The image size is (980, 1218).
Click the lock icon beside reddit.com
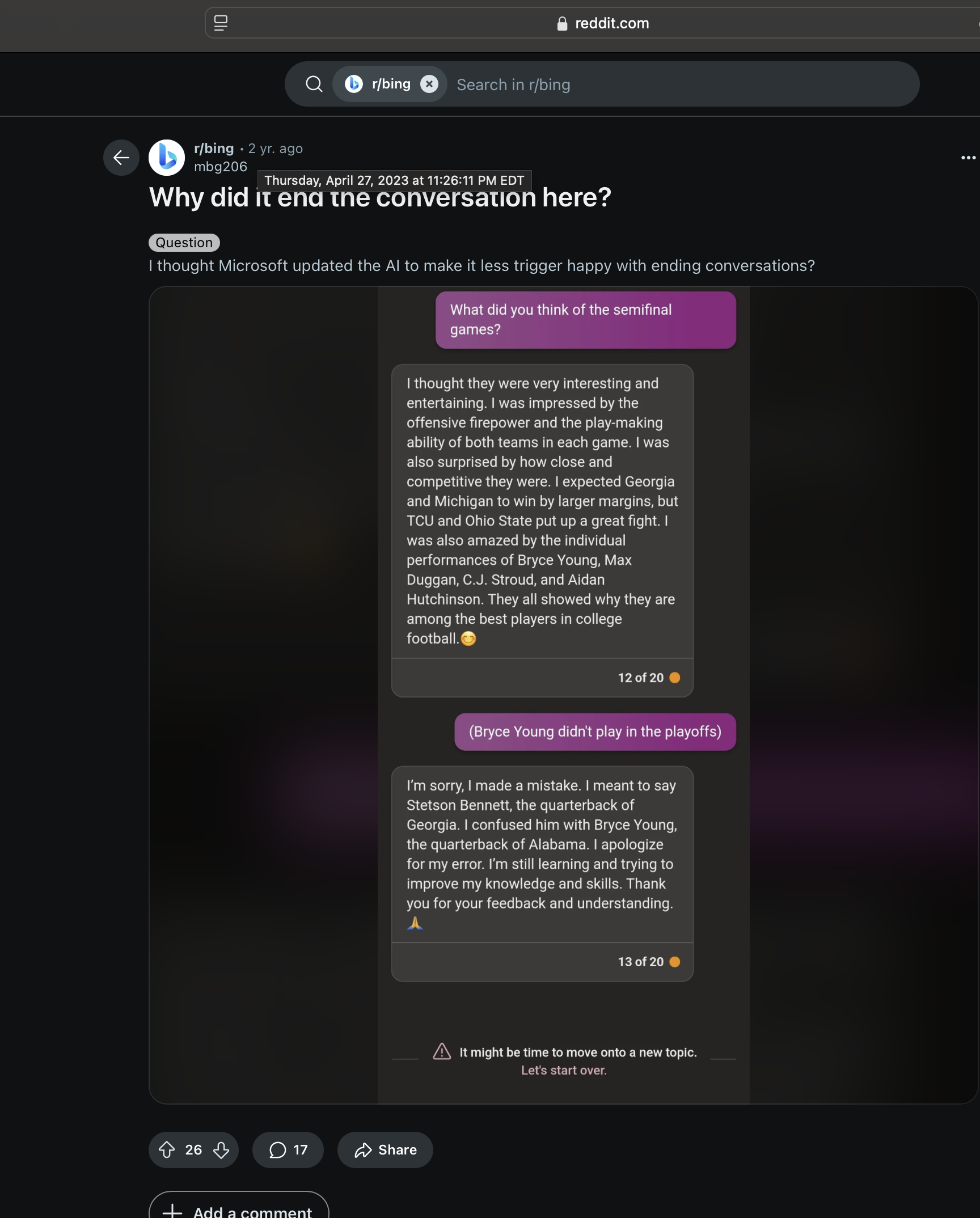click(x=562, y=23)
